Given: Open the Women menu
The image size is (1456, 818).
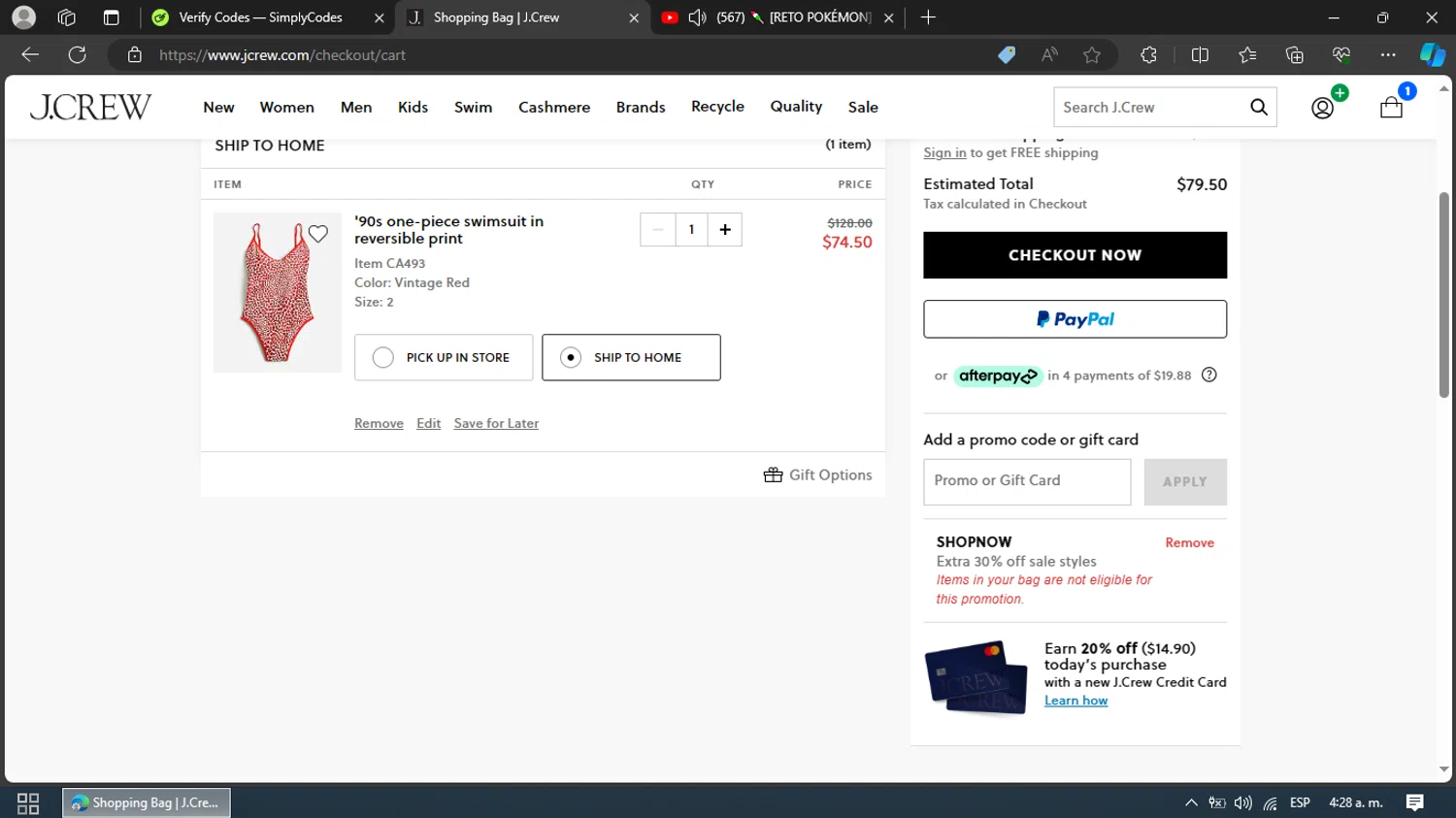Looking at the screenshot, I should (286, 107).
